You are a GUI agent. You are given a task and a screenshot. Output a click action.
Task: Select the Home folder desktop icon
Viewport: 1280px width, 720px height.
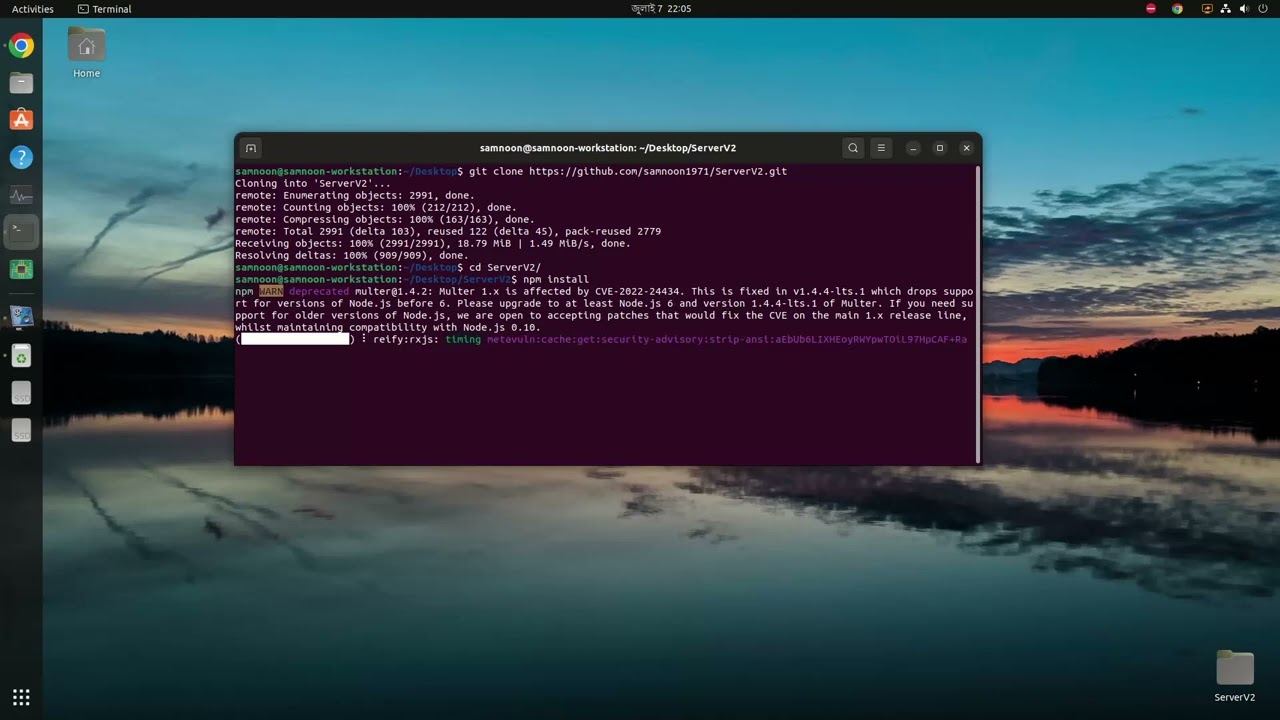tap(86, 53)
